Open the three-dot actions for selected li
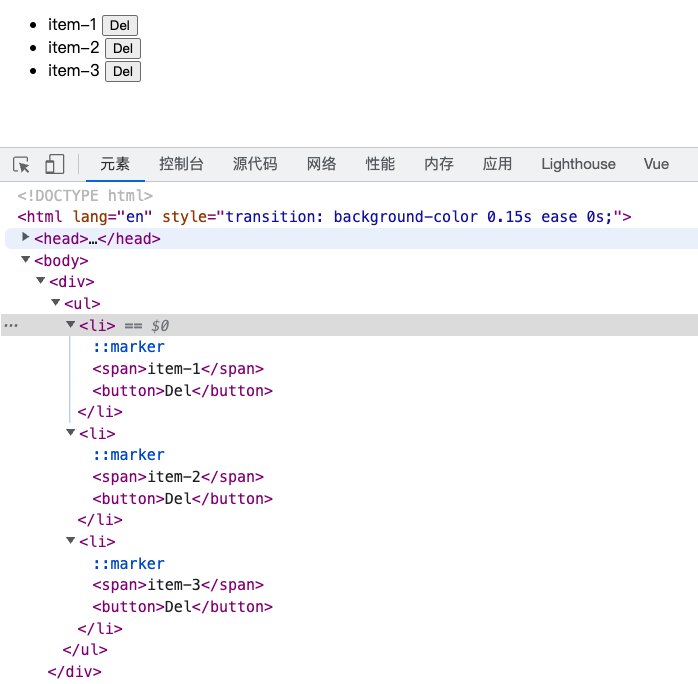This screenshot has height=684, width=698. (x=11, y=326)
